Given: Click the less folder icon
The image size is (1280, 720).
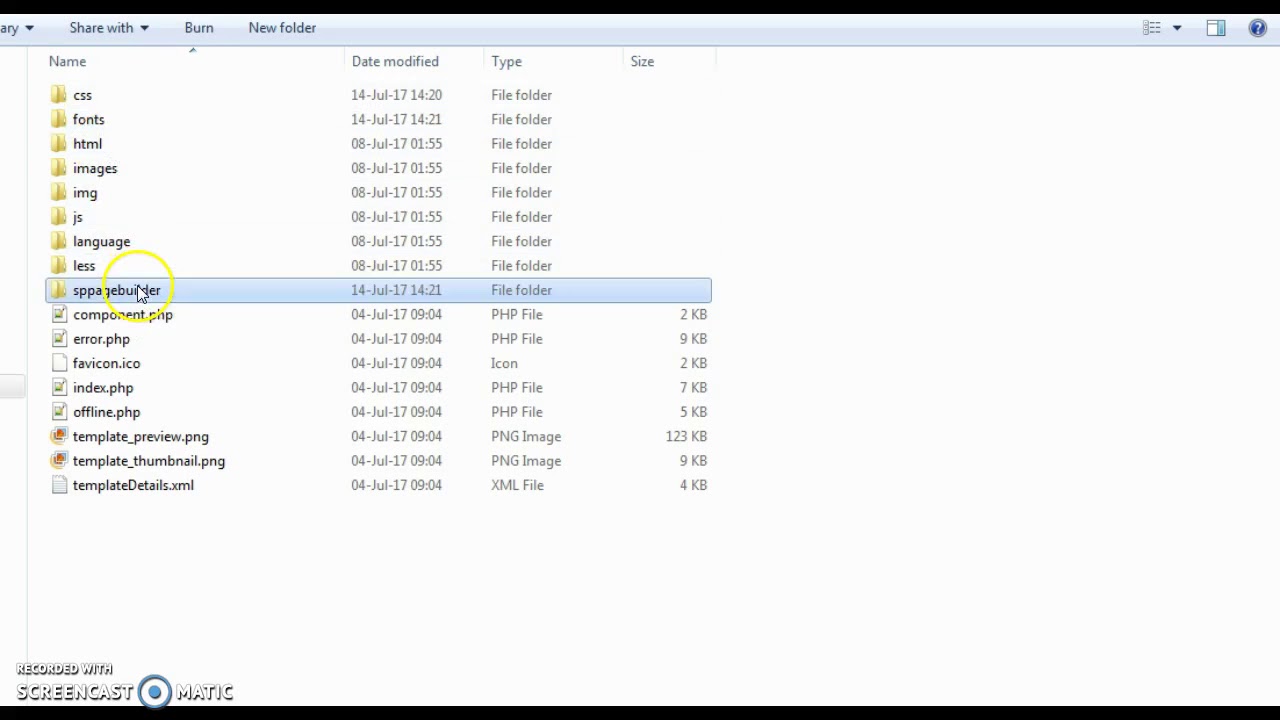Looking at the screenshot, I should pos(59,265).
